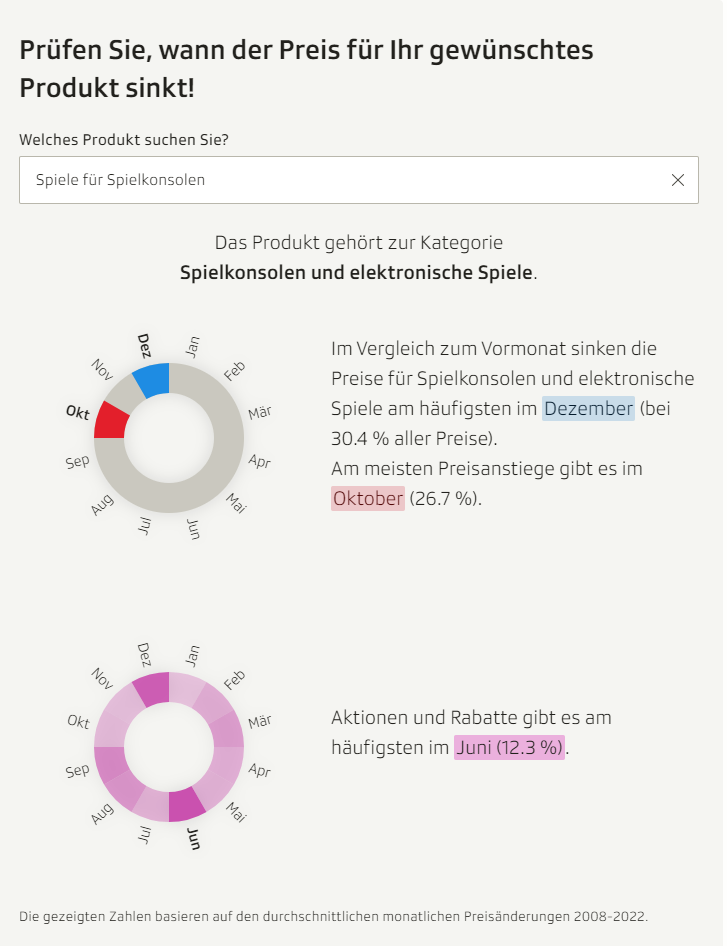Image resolution: width=727 pixels, height=946 pixels.
Task: Click the Aug label on the lower chart
Action: click(x=102, y=814)
